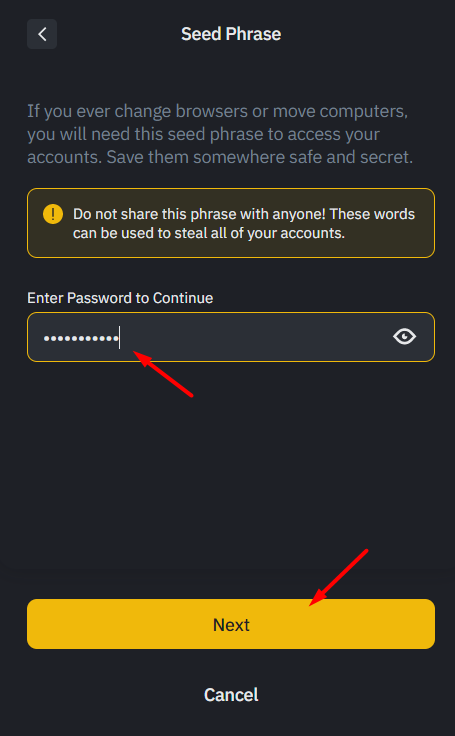
Task: Click the 'If you ever change browsers' paragraph
Action: (x=220, y=134)
